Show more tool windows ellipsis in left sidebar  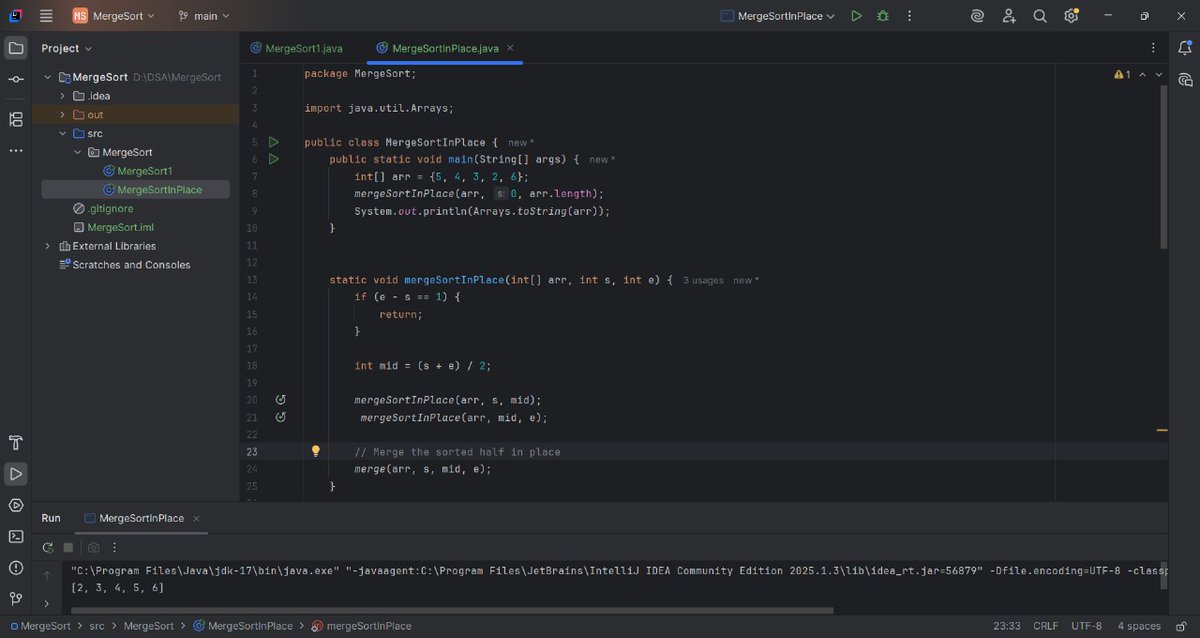pos(16,150)
